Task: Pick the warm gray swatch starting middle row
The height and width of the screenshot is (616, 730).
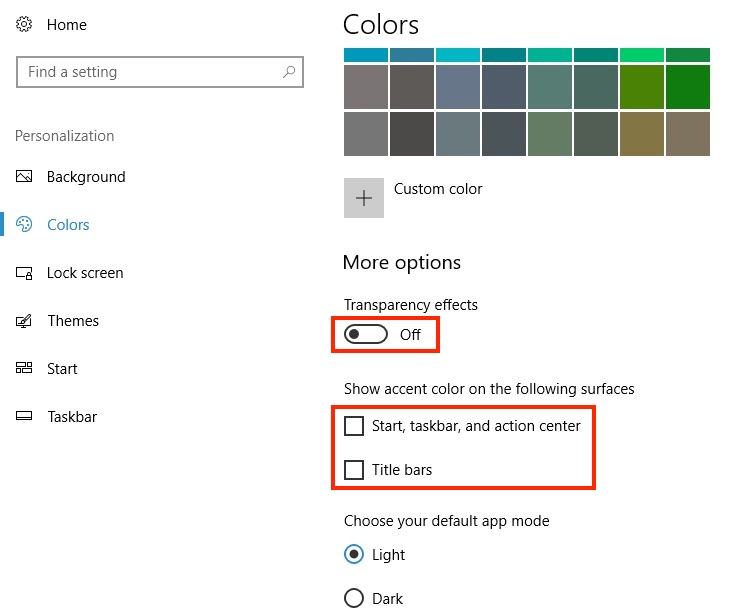Action: (365, 87)
